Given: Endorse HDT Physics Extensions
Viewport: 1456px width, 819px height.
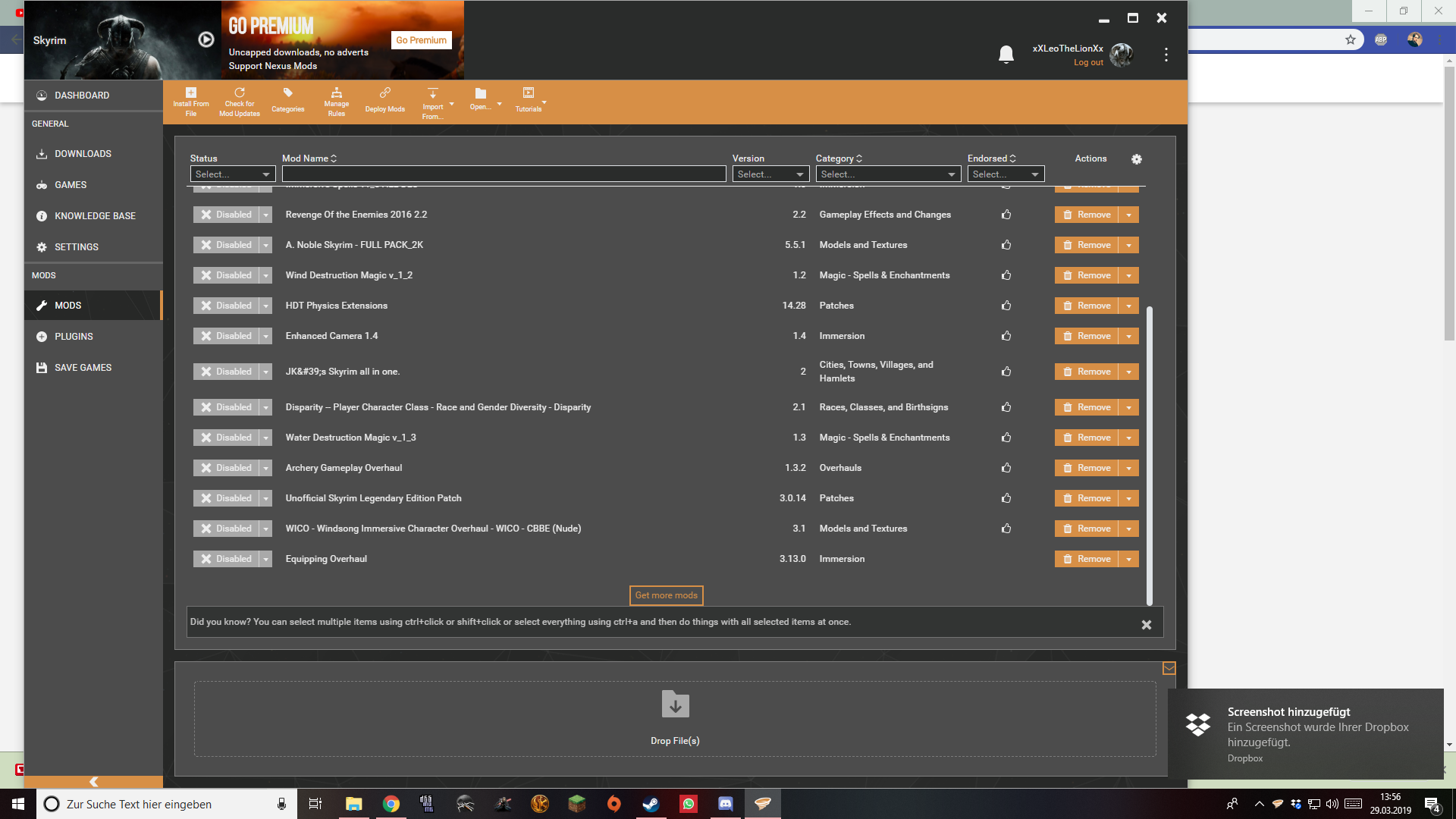Looking at the screenshot, I should [x=1006, y=306].
